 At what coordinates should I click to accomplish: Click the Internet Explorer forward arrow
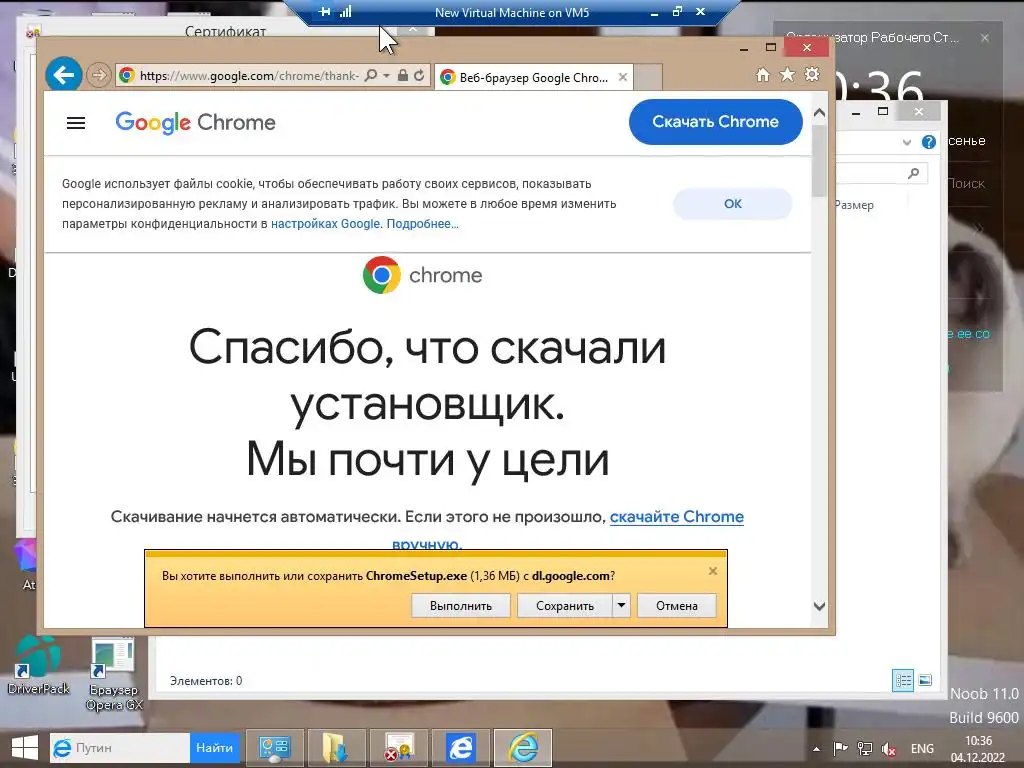99,76
